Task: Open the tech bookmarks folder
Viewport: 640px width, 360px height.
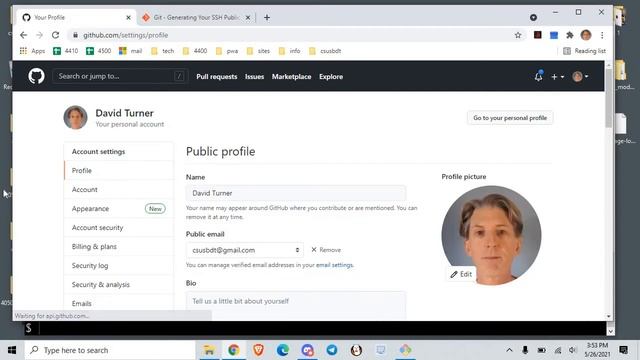Action: click(x=162, y=51)
